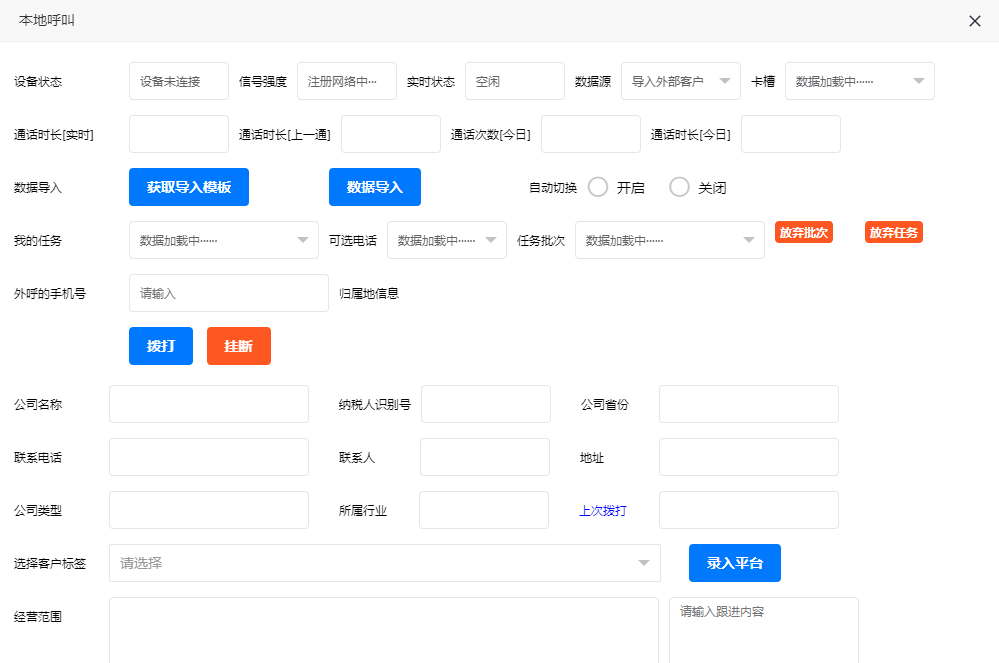999x663 pixels.
Task: Open the 卡槽 dropdown
Action: coord(859,81)
